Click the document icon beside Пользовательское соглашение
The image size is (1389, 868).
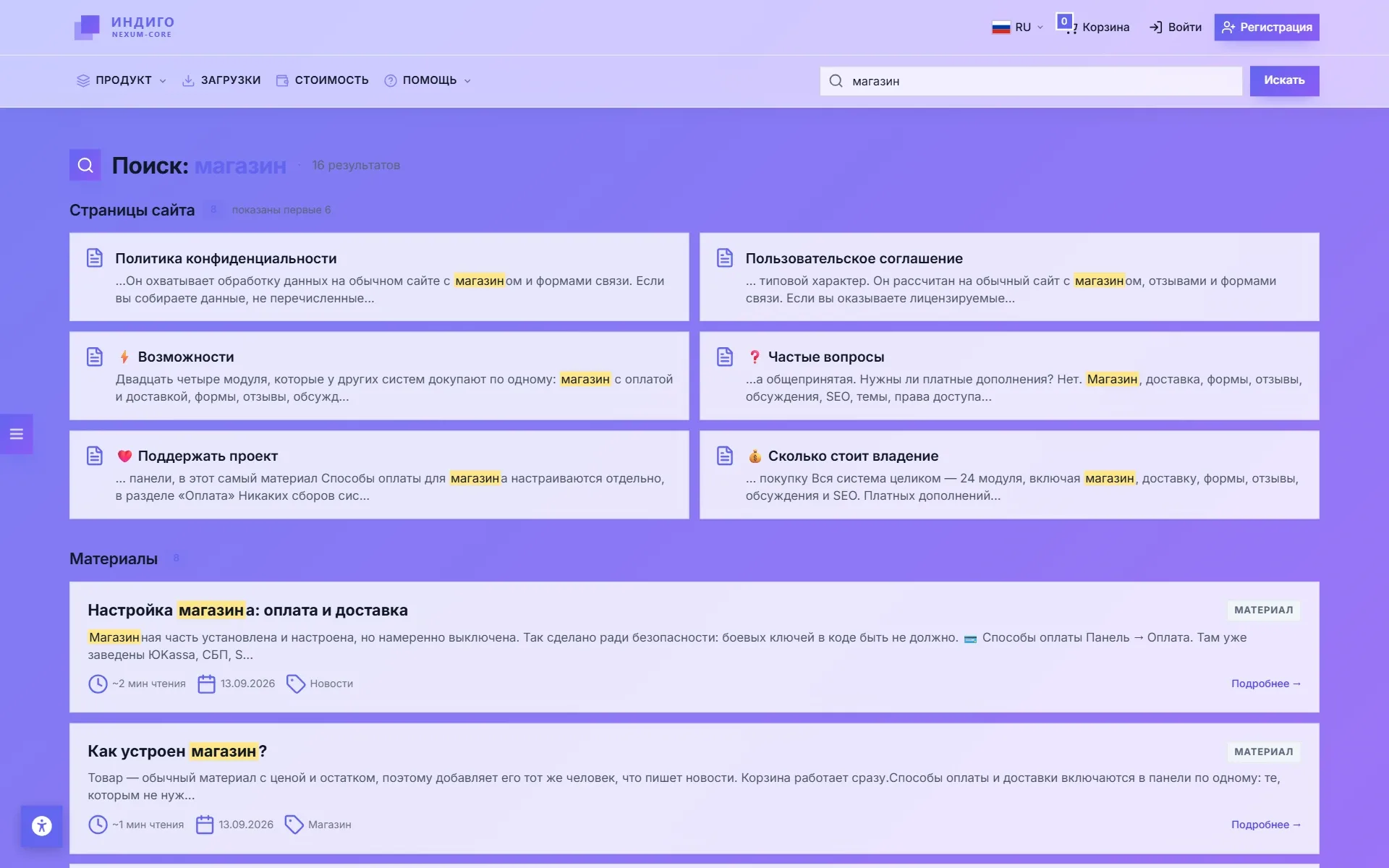click(725, 258)
